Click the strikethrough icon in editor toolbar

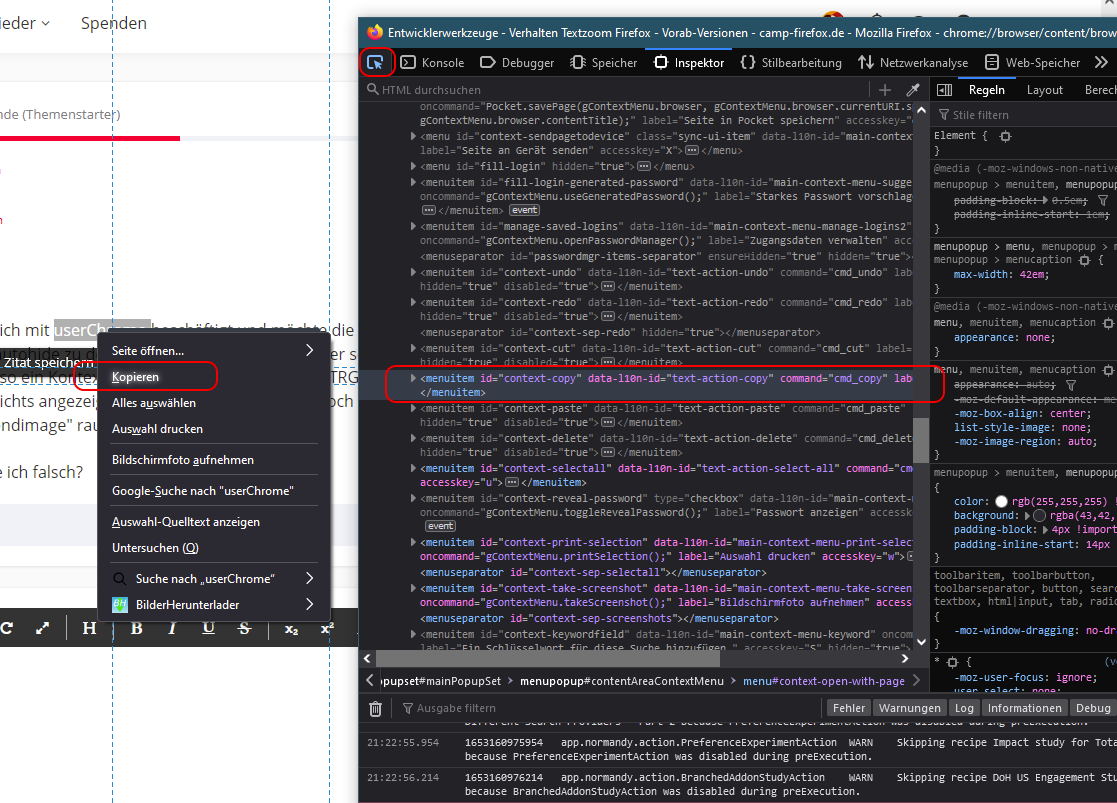coord(244,628)
